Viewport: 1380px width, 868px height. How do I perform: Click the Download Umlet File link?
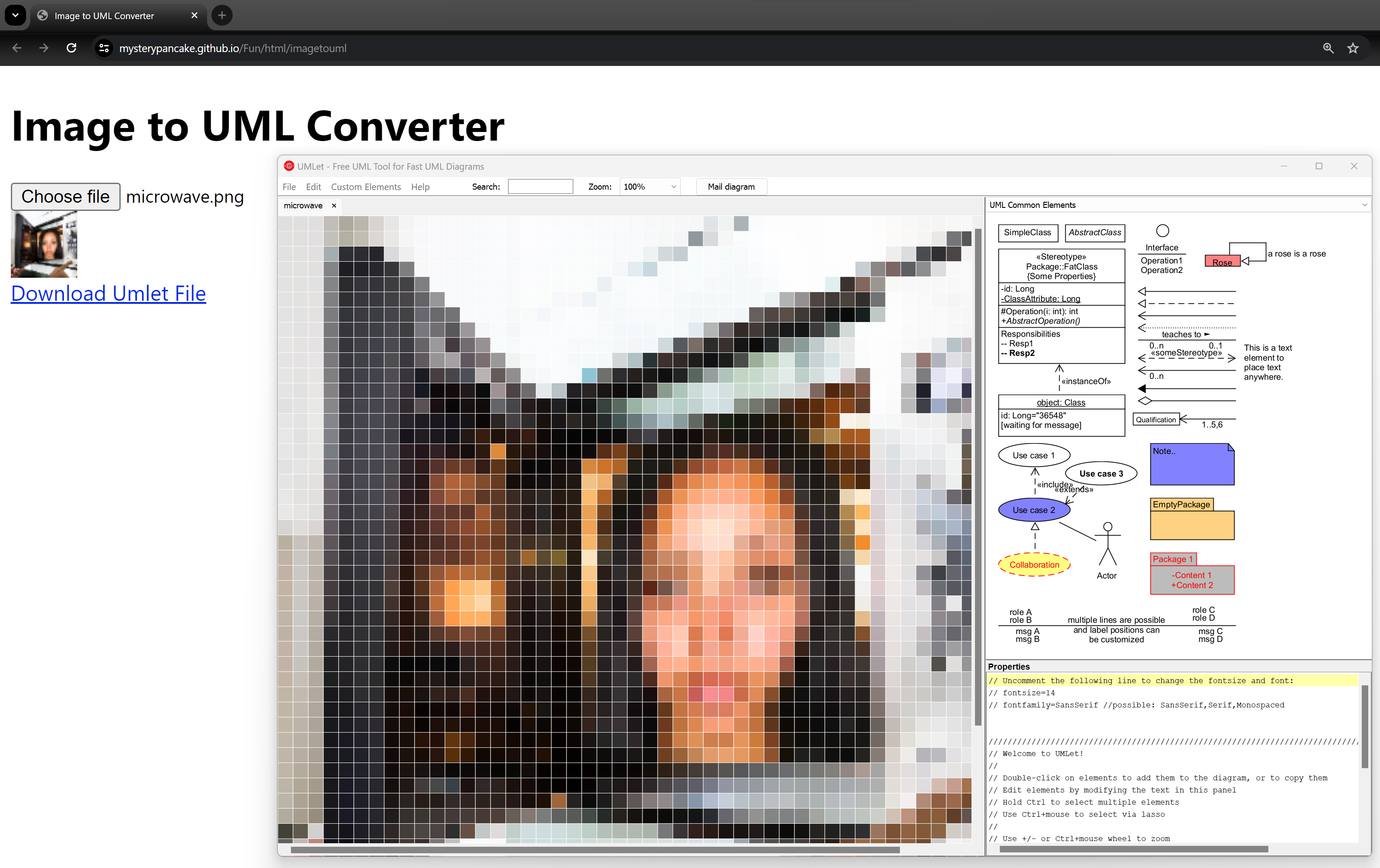[x=109, y=293]
